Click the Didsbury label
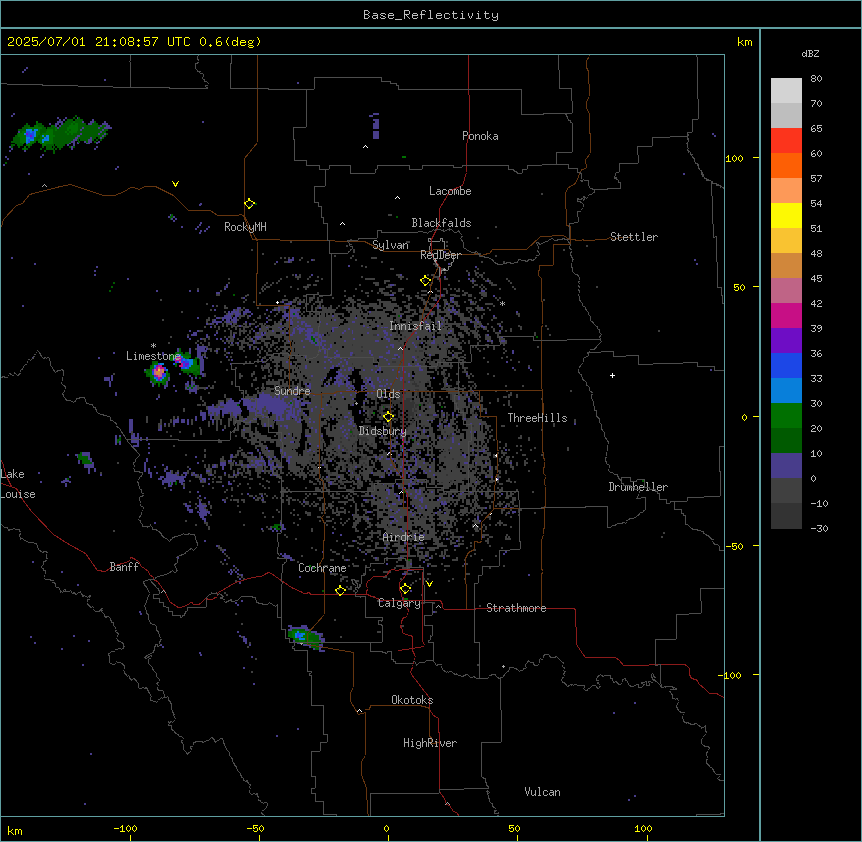Viewport: 862px width, 842px height. pyautogui.click(x=382, y=431)
